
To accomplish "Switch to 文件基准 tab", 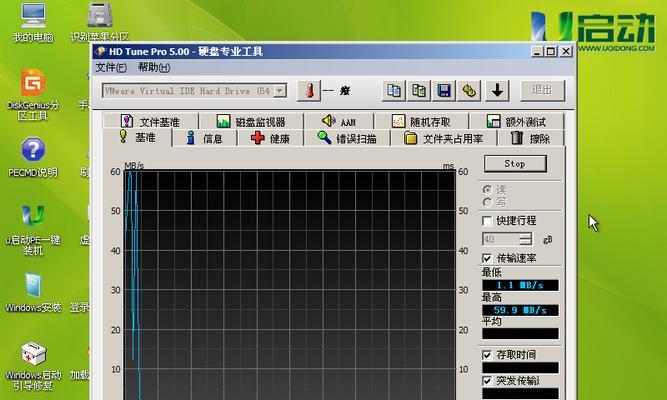I will point(151,122).
